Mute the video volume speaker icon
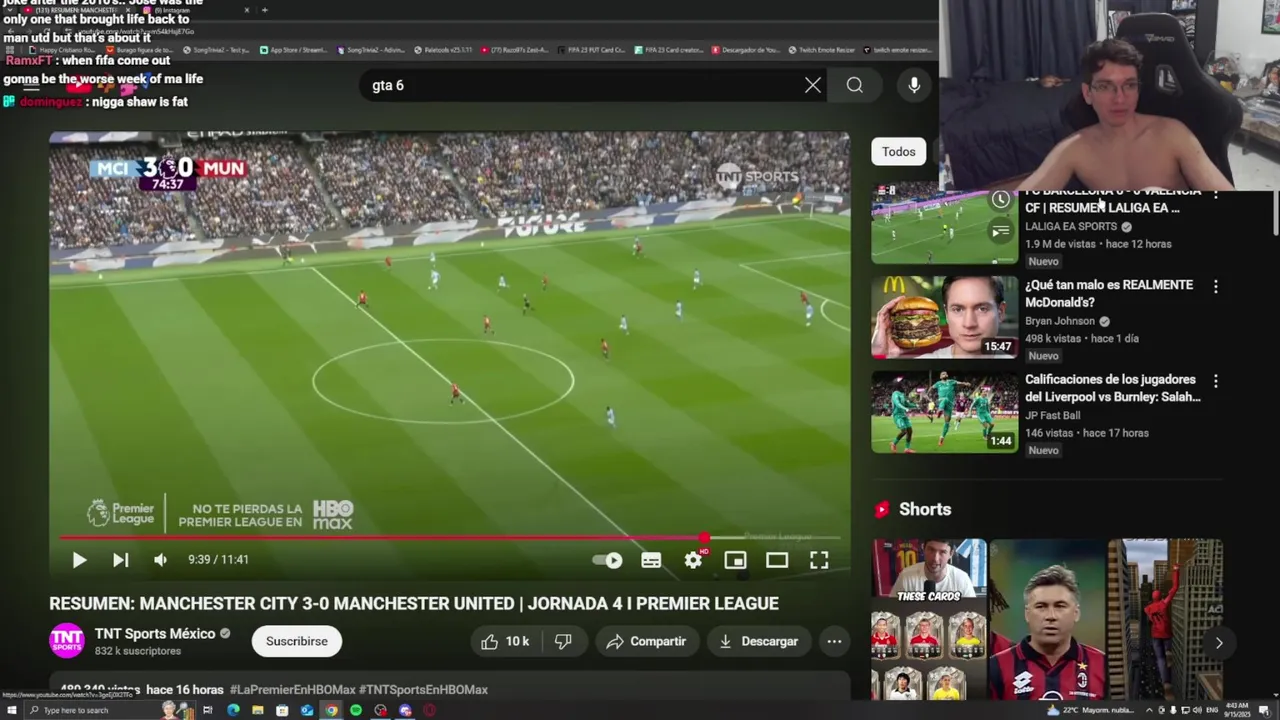Screen dimensions: 1280x720 [x=160, y=560]
